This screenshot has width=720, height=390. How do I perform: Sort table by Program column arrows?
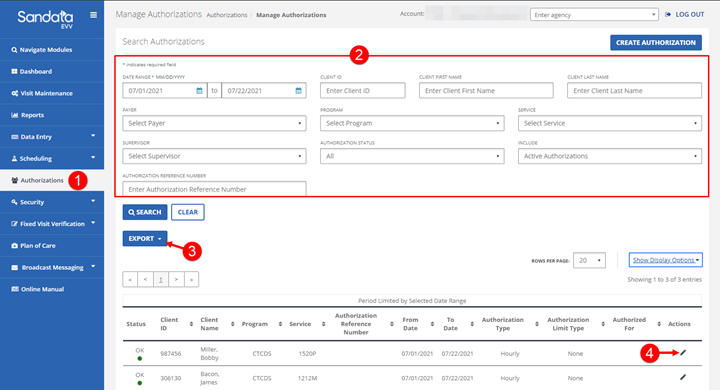pyautogui.click(x=281, y=324)
